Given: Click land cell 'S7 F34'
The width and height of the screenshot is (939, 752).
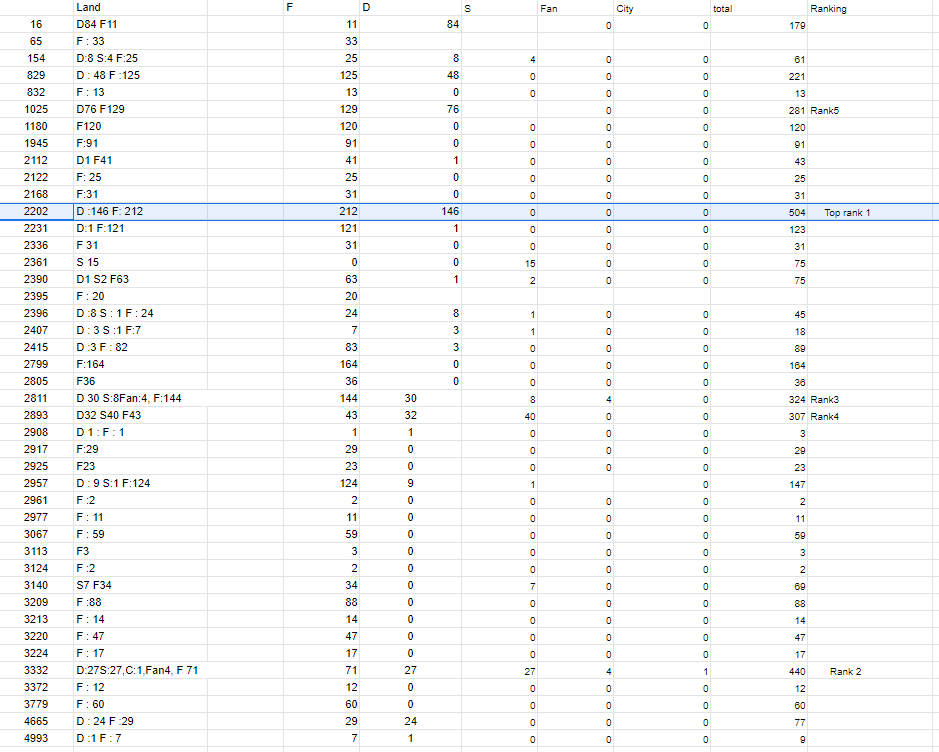Looking at the screenshot, I should tap(141, 586).
